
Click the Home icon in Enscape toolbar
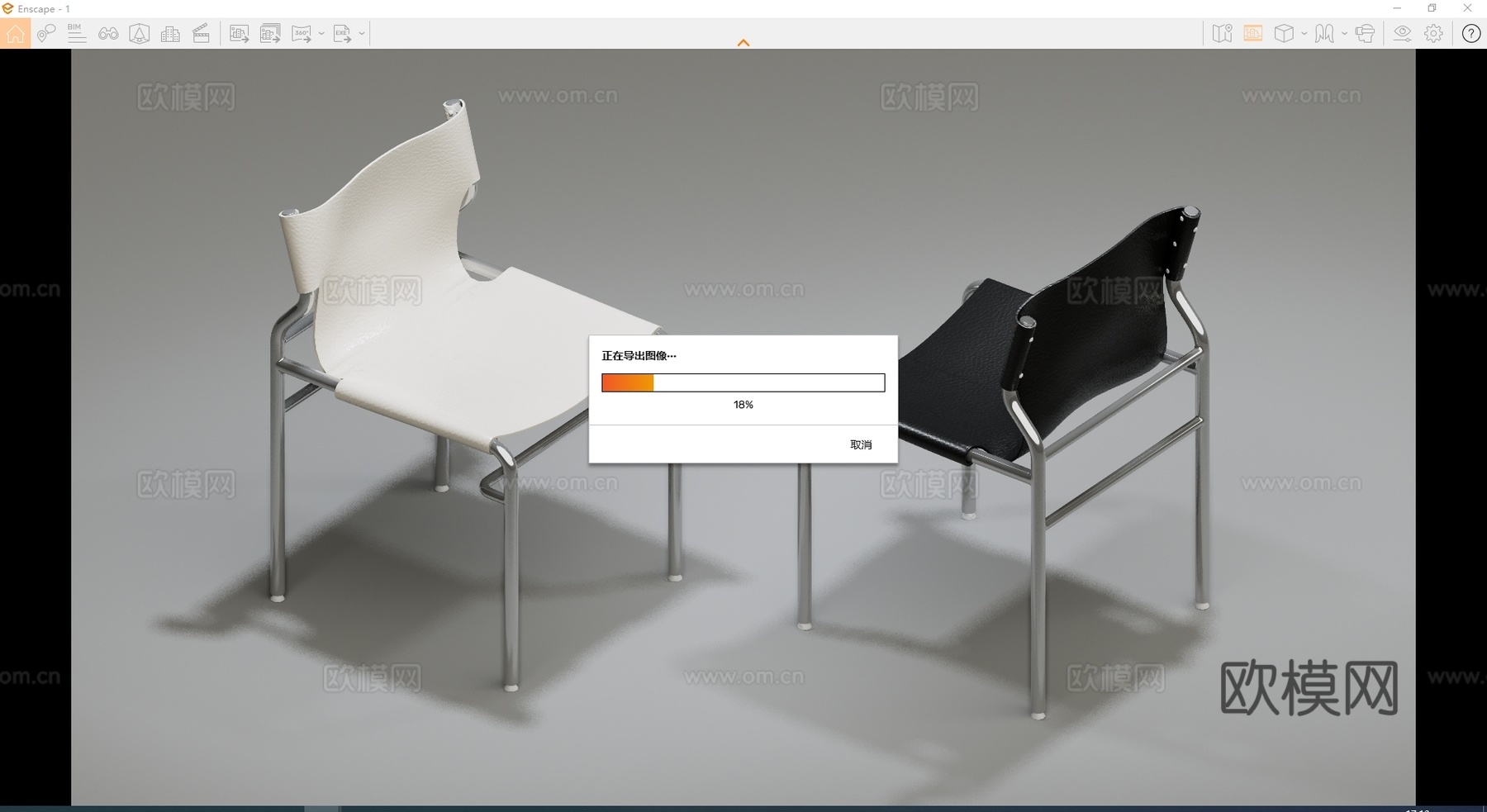tap(15, 34)
